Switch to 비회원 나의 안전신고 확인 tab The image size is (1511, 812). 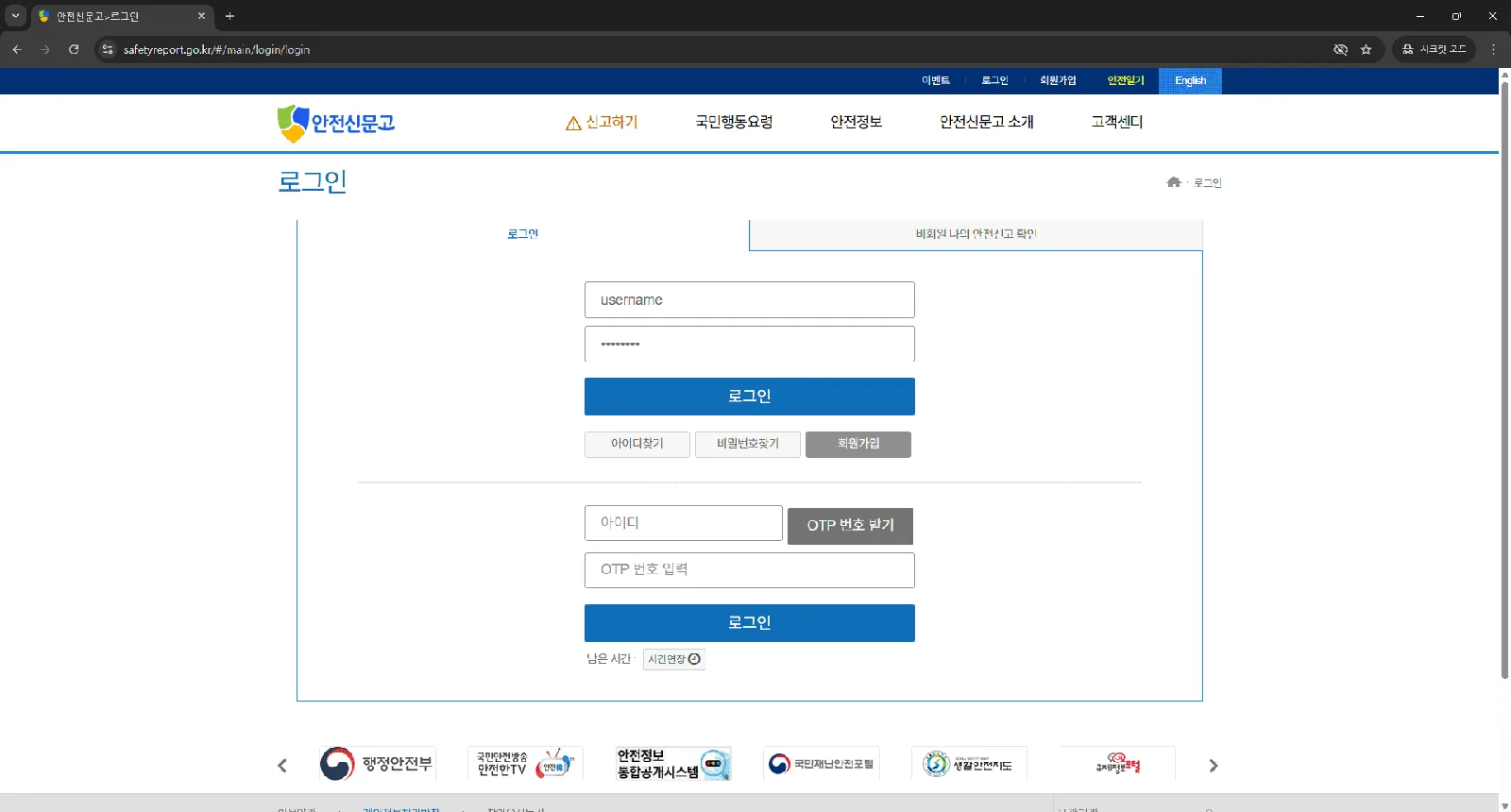point(976,234)
